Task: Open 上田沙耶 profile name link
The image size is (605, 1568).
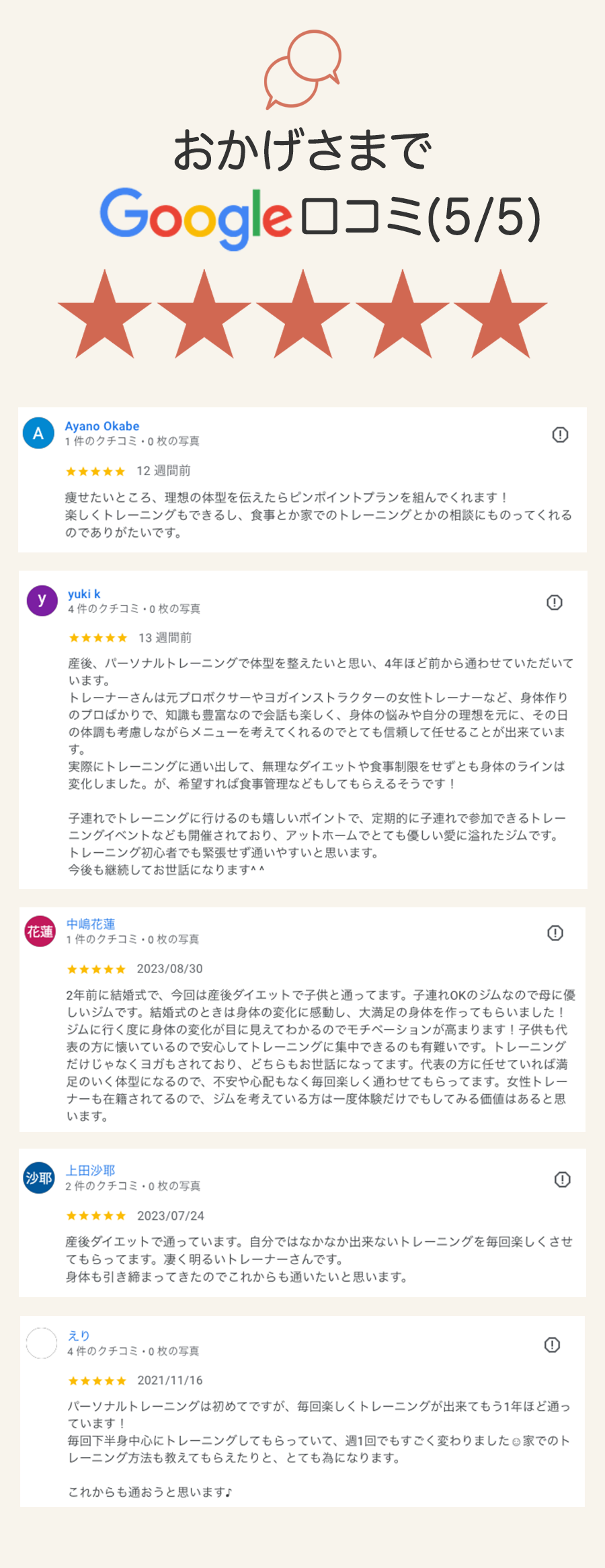Action: (x=90, y=1171)
